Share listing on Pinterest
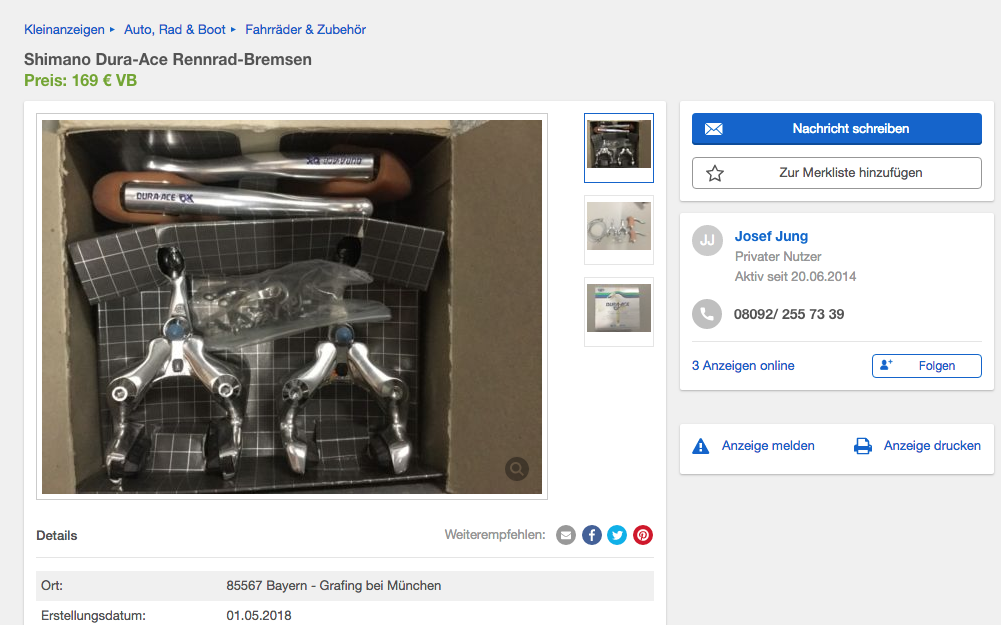 click(643, 535)
